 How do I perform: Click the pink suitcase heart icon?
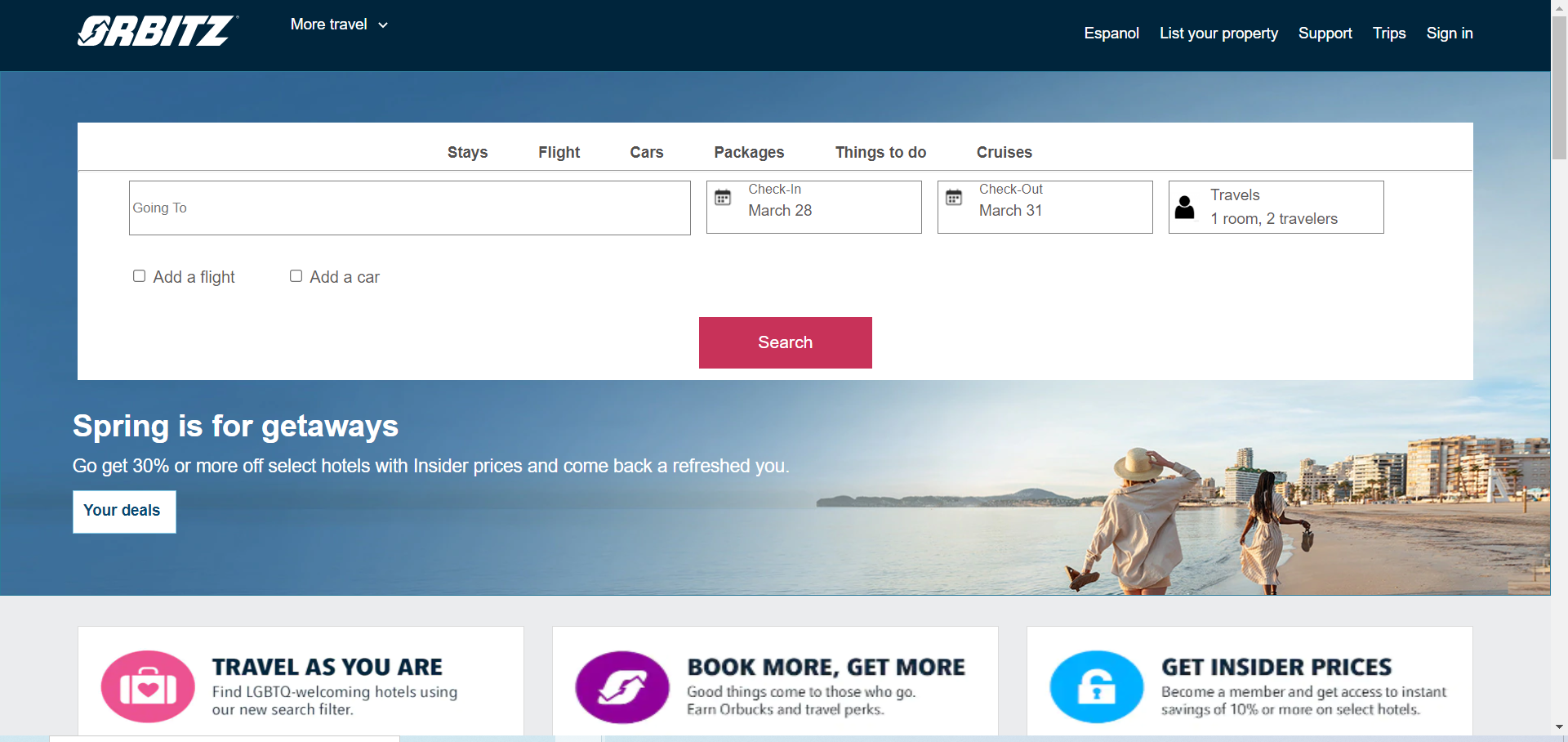click(148, 686)
